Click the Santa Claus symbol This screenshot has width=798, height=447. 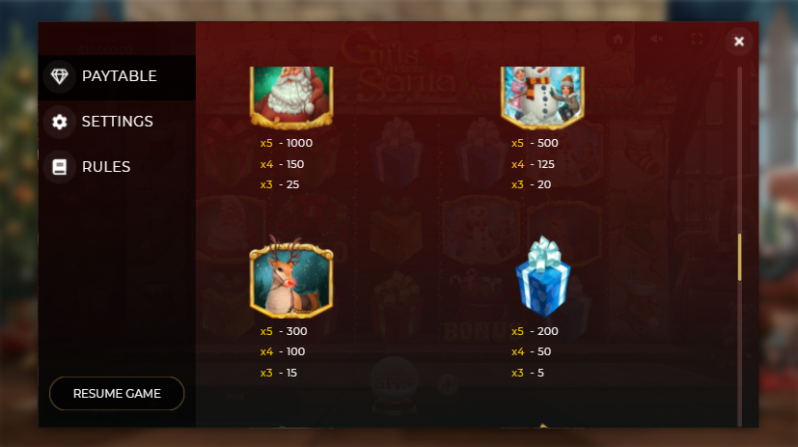pos(292,97)
